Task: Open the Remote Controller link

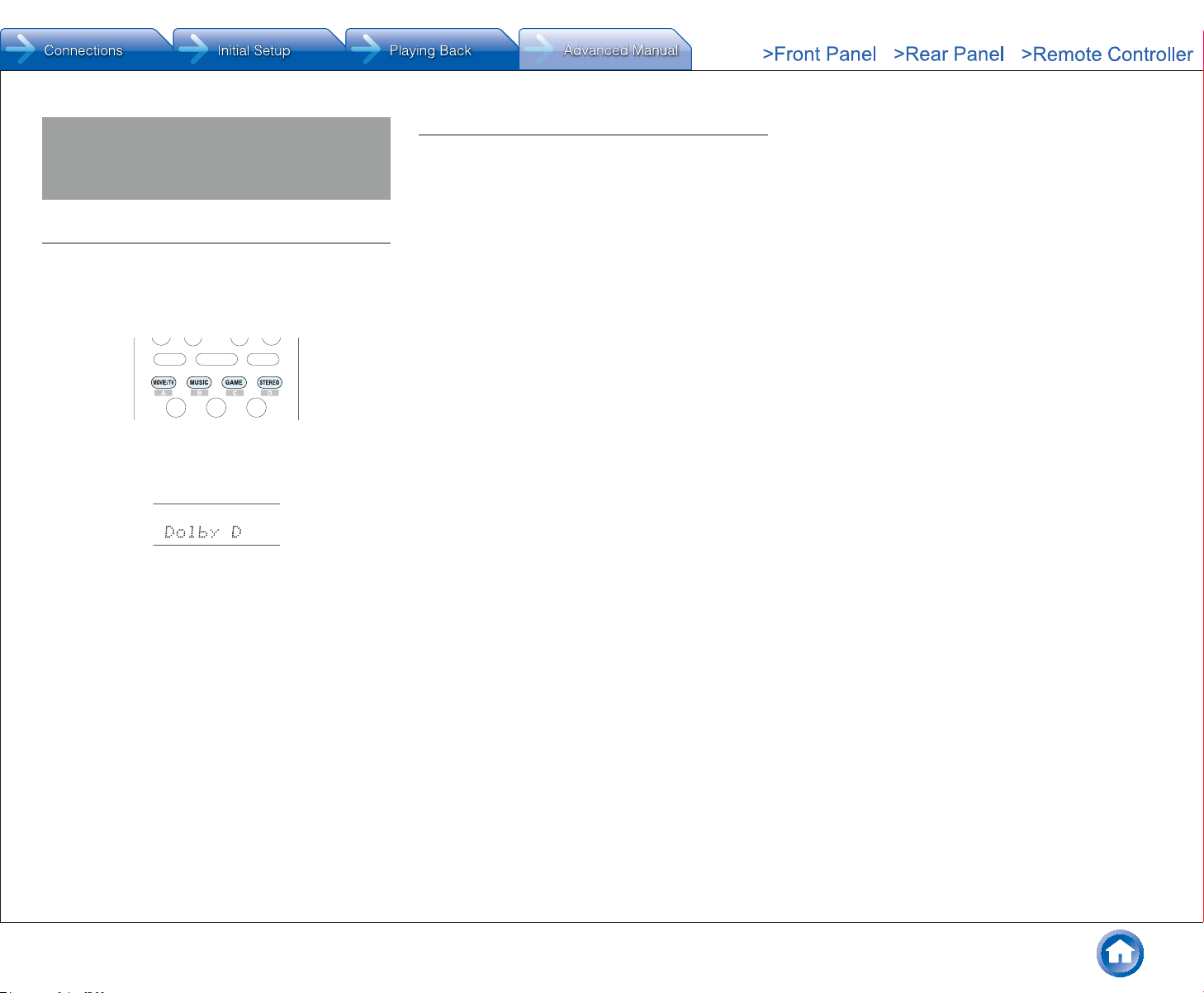Action: point(1107,54)
